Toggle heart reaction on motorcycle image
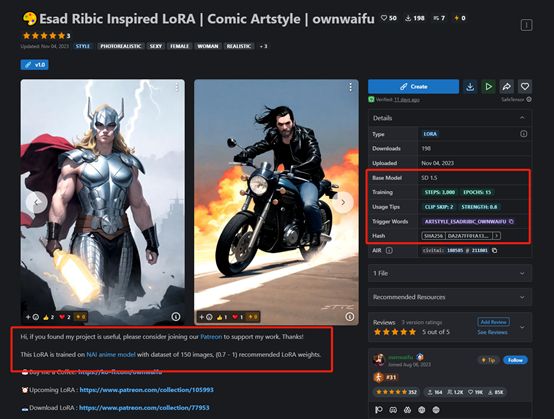The image size is (554, 419). coord(237,317)
